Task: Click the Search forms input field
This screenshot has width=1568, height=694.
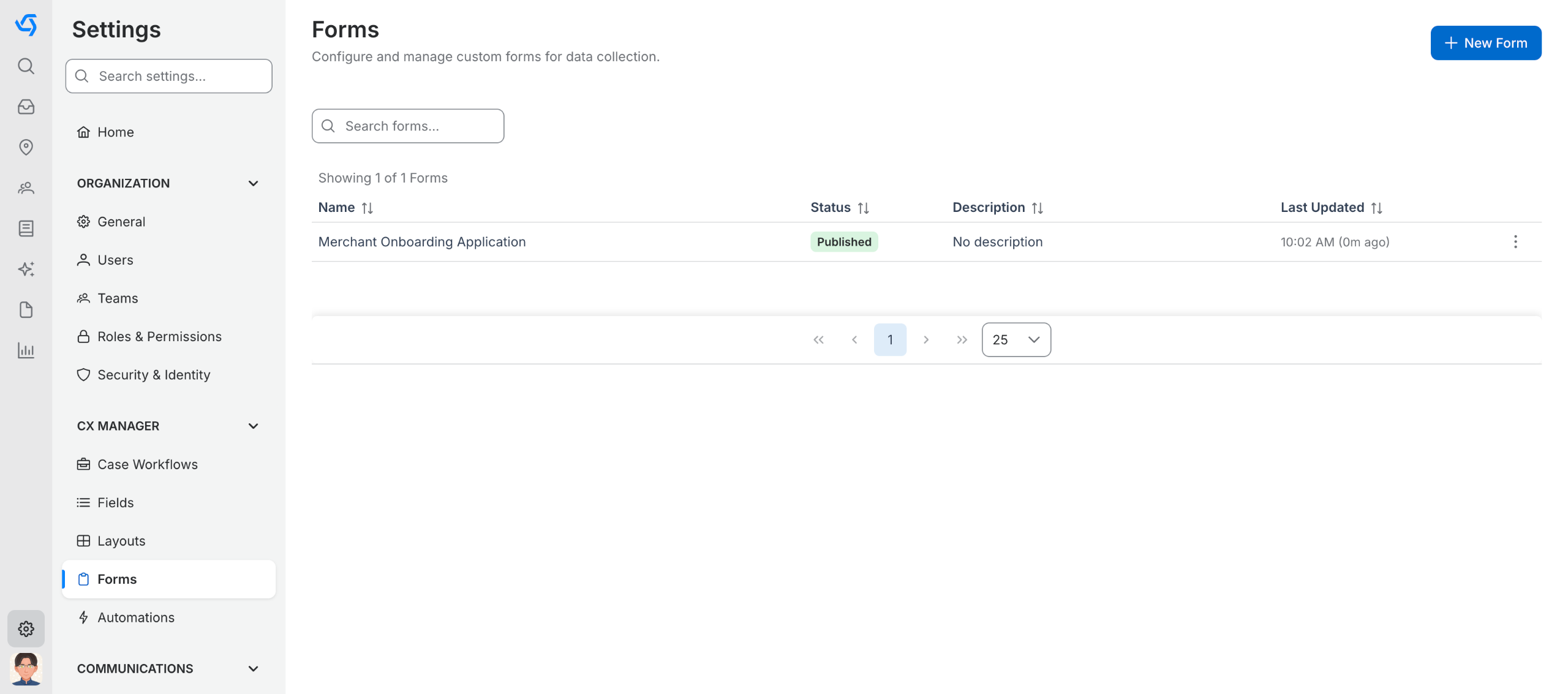Action: tap(408, 126)
